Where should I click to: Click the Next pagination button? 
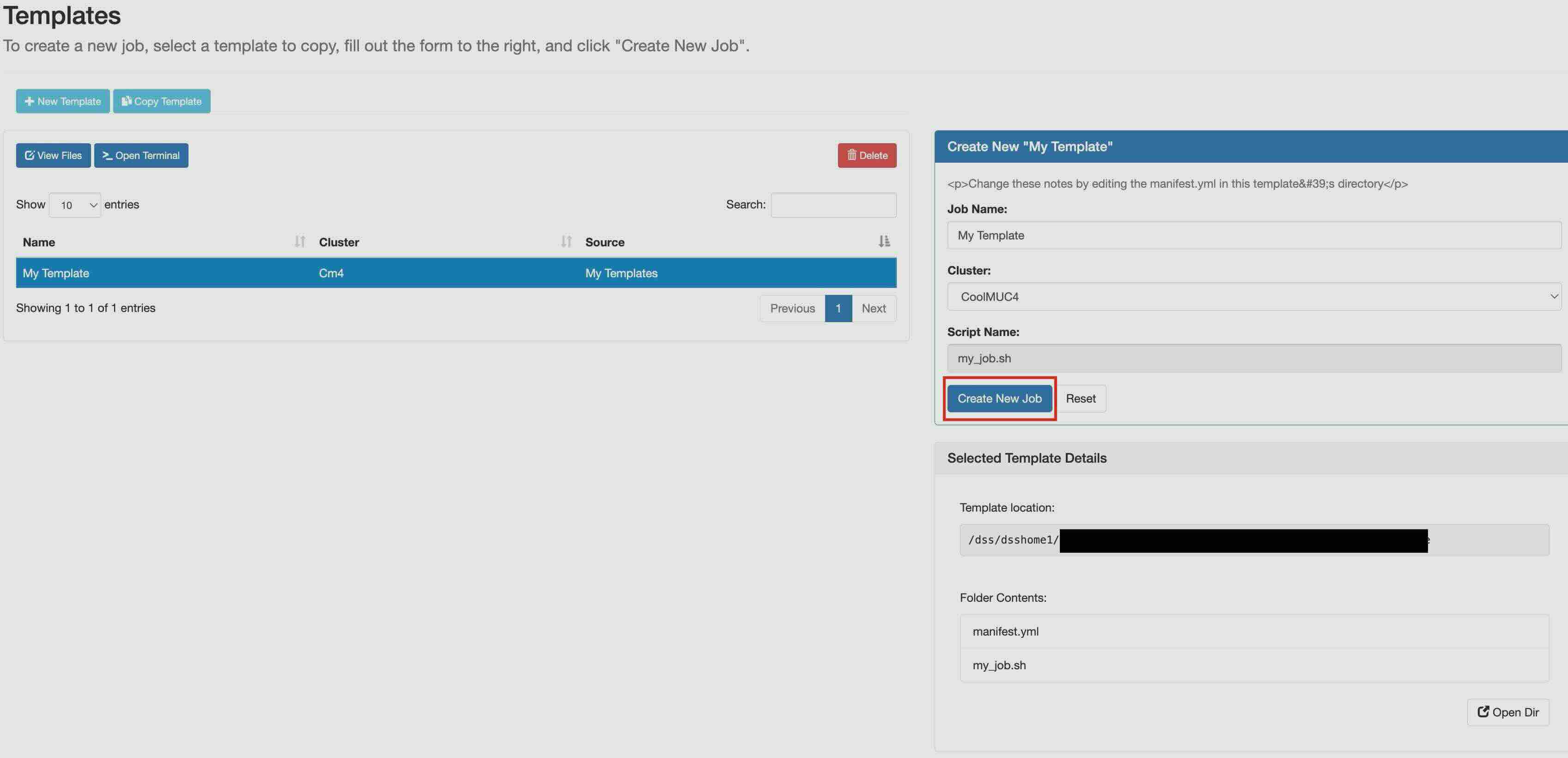point(874,308)
